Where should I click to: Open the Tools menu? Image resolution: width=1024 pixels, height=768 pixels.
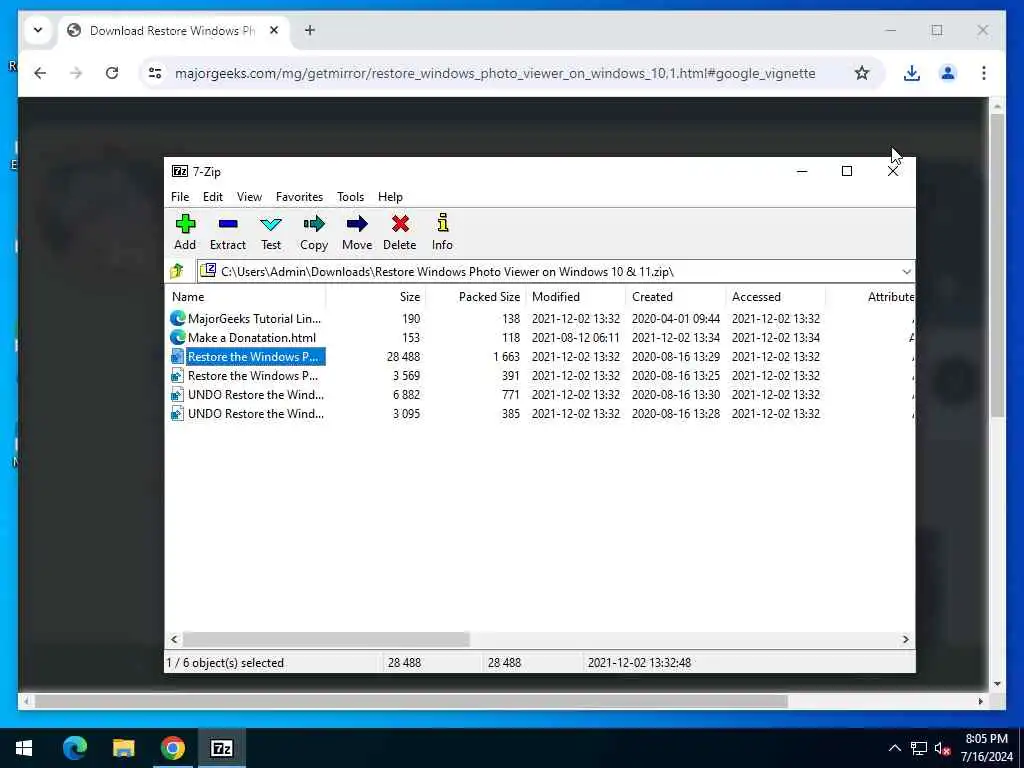tap(350, 197)
